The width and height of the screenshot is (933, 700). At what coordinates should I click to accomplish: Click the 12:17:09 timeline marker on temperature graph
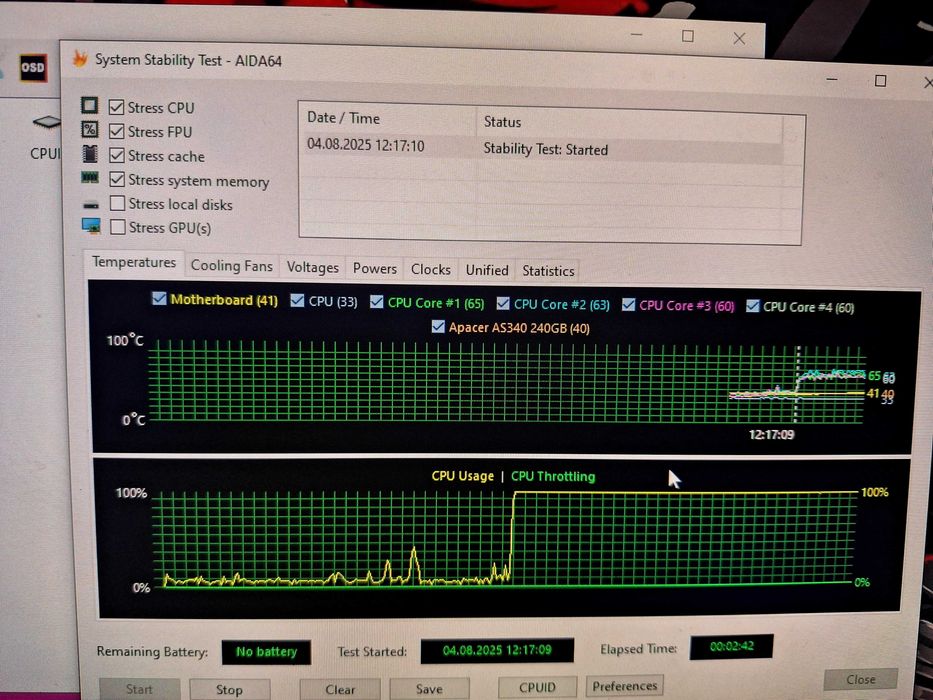772,435
